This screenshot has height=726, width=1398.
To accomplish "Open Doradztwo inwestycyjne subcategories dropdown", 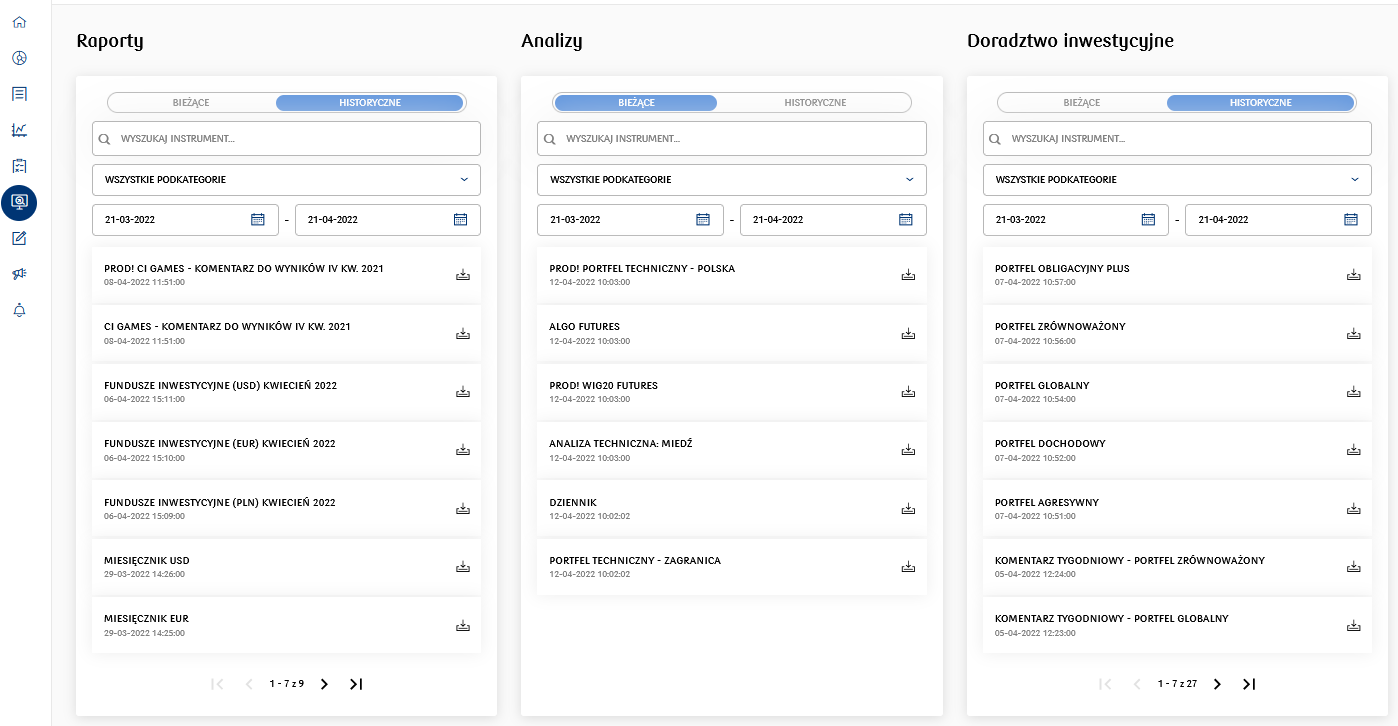I will [x=1176, y=180].
